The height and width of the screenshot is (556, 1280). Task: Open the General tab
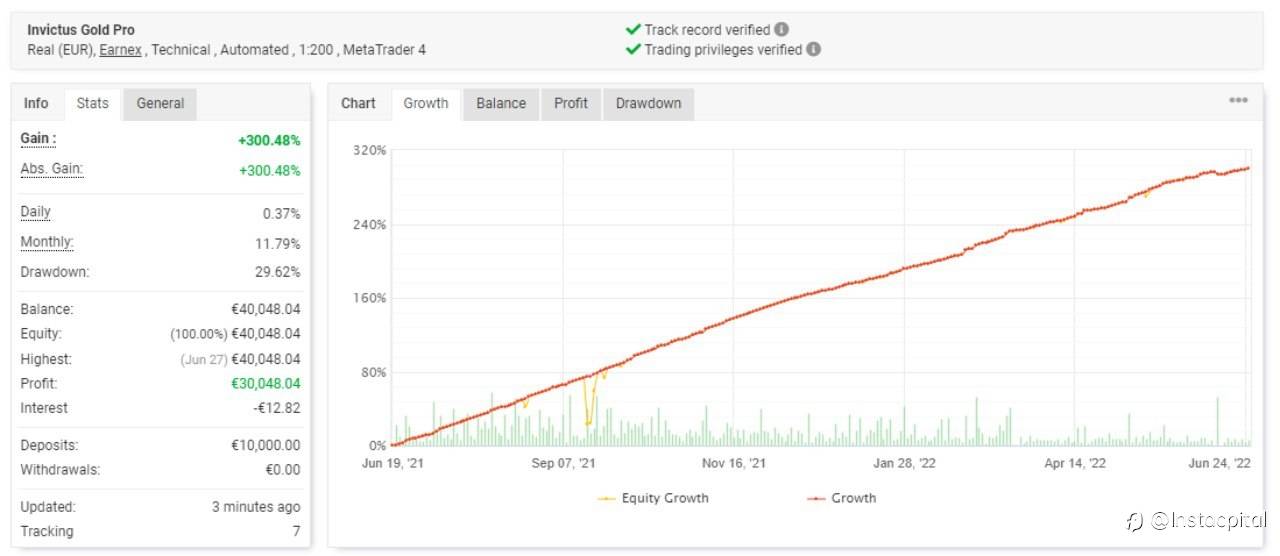160,103
